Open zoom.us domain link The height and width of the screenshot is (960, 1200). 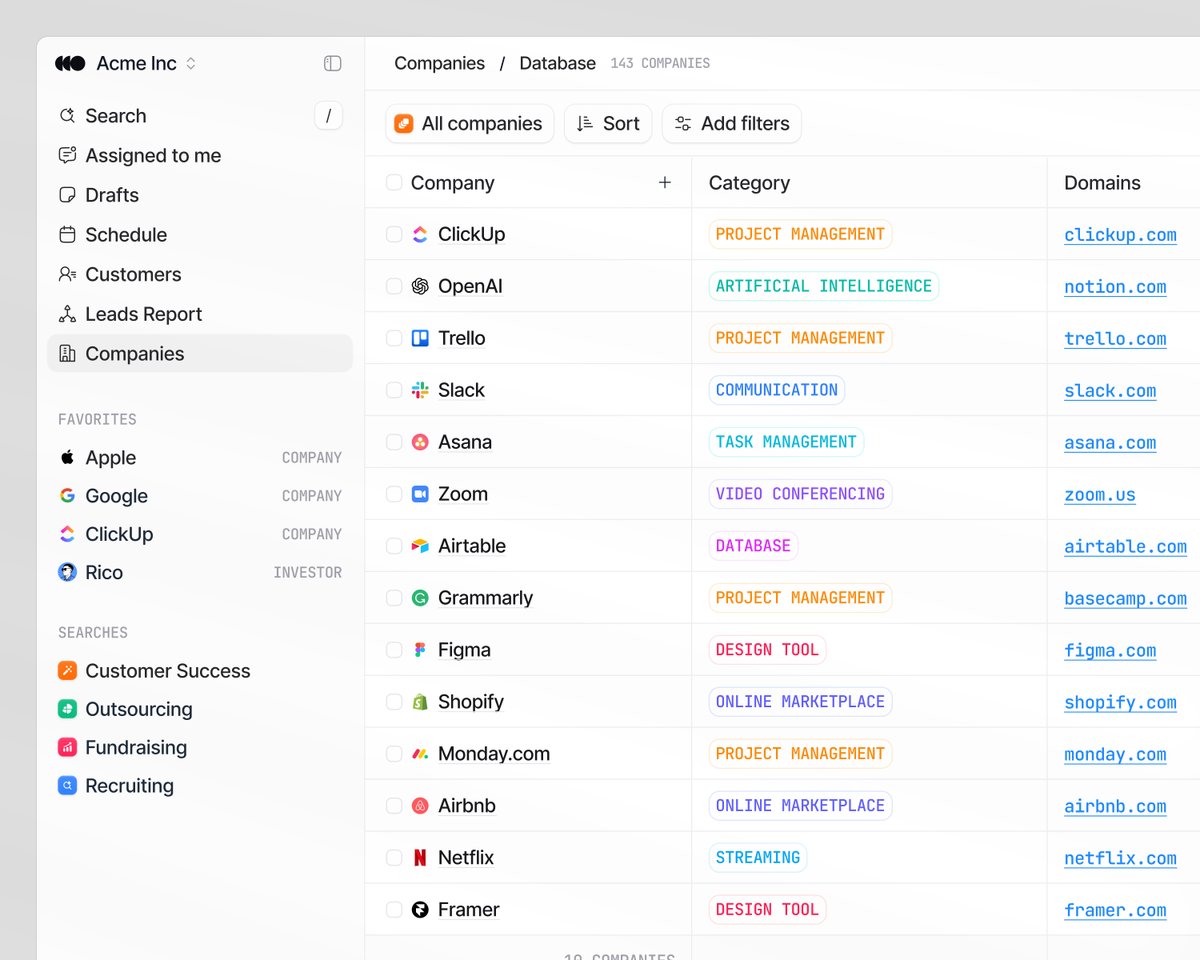point(1100,496)
